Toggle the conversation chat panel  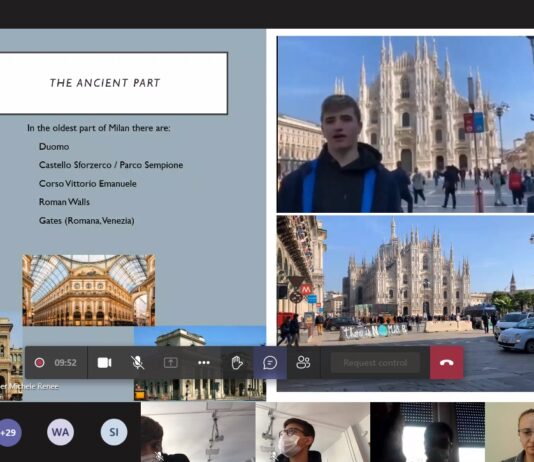pyautogui.click(x=270, y=363)
